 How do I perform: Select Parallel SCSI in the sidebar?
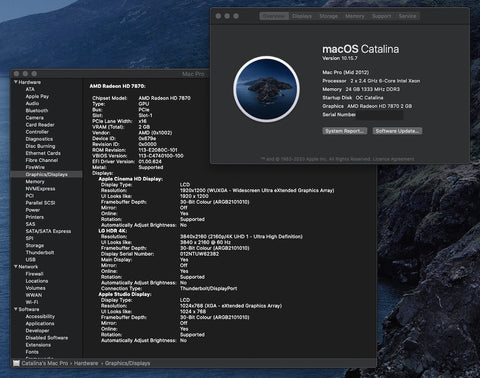(x=40, y=203)
